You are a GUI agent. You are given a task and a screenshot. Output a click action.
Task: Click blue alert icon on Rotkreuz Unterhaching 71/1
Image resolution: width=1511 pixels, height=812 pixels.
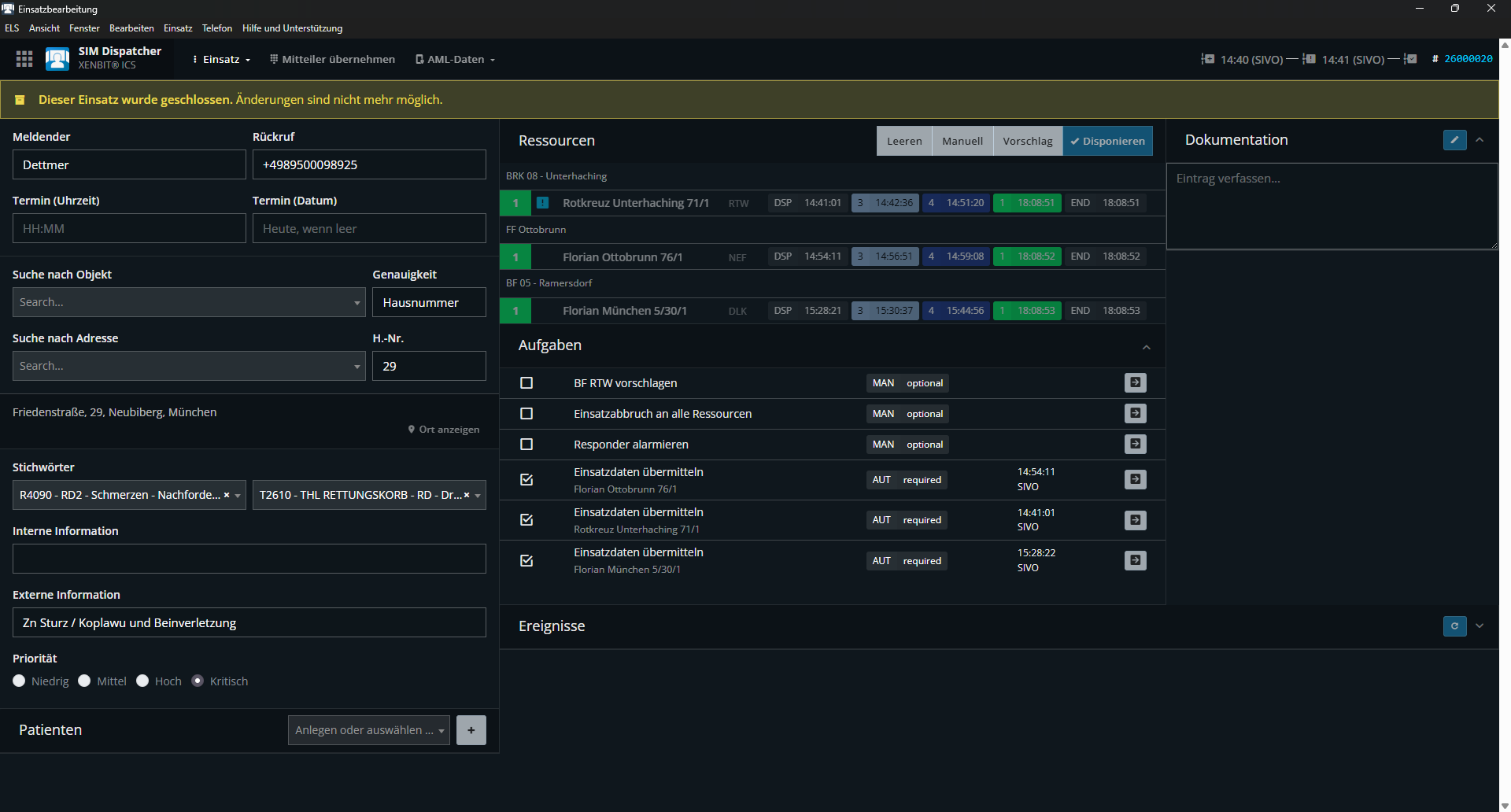pyautogui.click(x=543, y=203)
